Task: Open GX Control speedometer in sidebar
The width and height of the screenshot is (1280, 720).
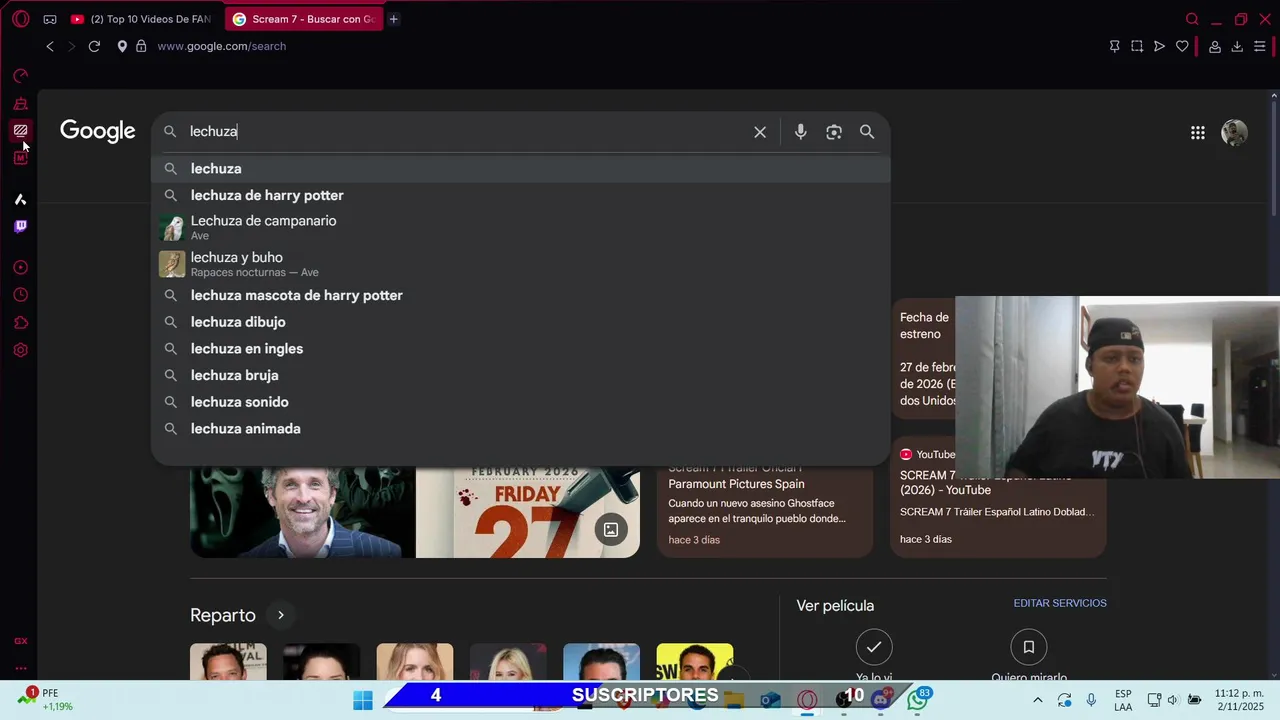Action: pos(20,76)
